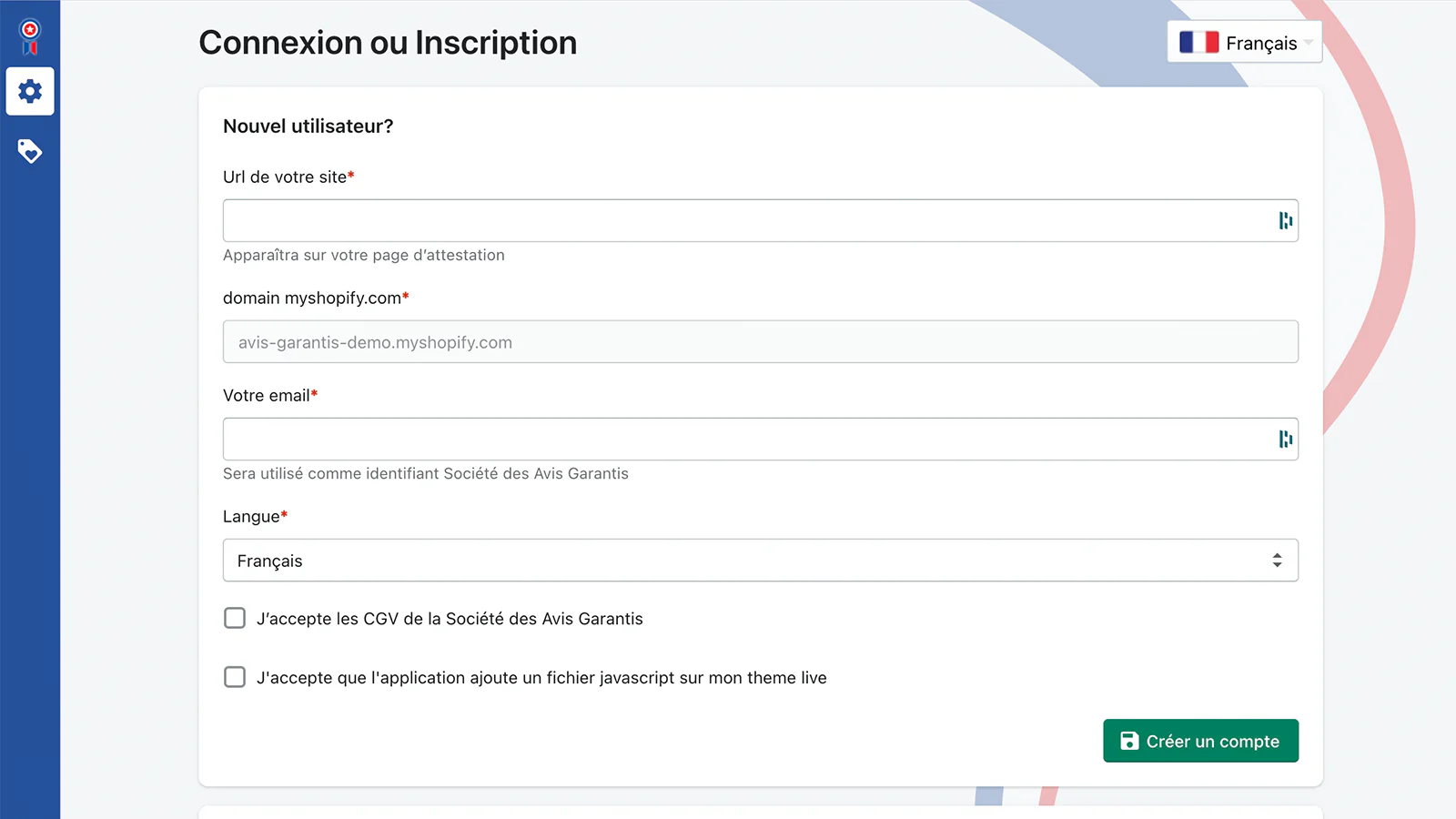Click the 'J'accepte les CGV' label text
Screen dimensions: 1456x819
(x=450, y=619)
